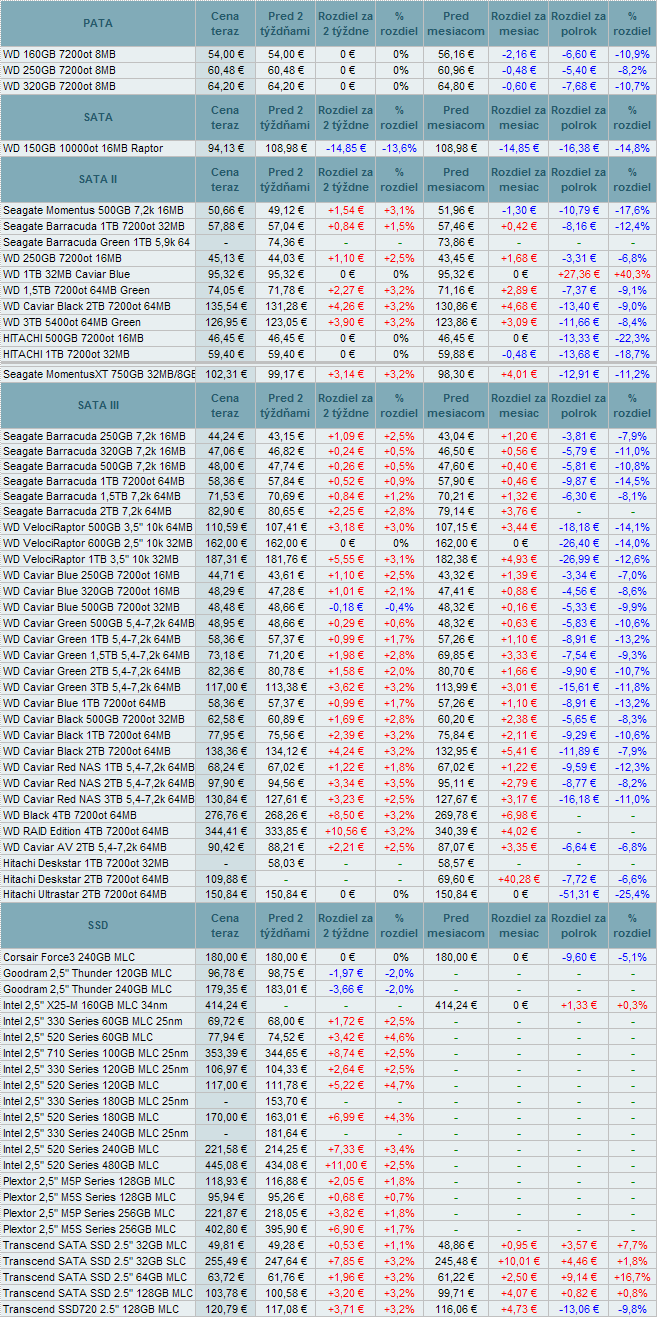Select Seagate MomentusXT 750GB 32MB/8GB name

click(x=98, y=373)
